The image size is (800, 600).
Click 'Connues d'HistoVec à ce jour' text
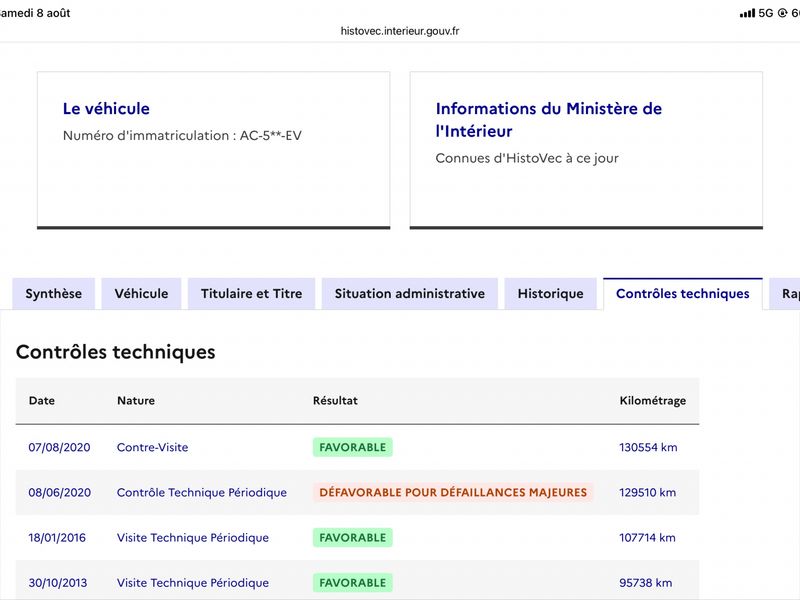527,158
